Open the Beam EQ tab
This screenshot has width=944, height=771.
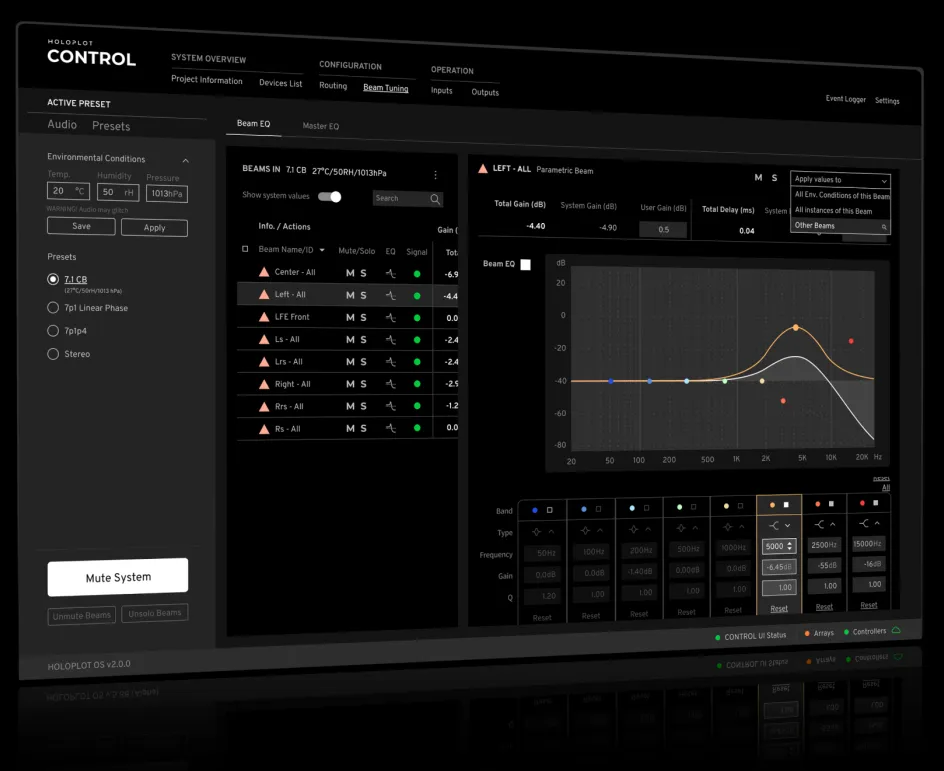click(253, 123)
